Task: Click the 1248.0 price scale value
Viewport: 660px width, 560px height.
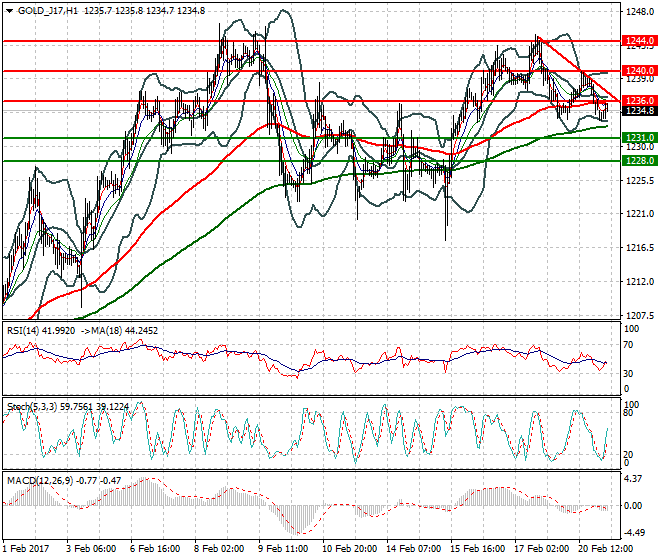Action: tap(640, 12)
